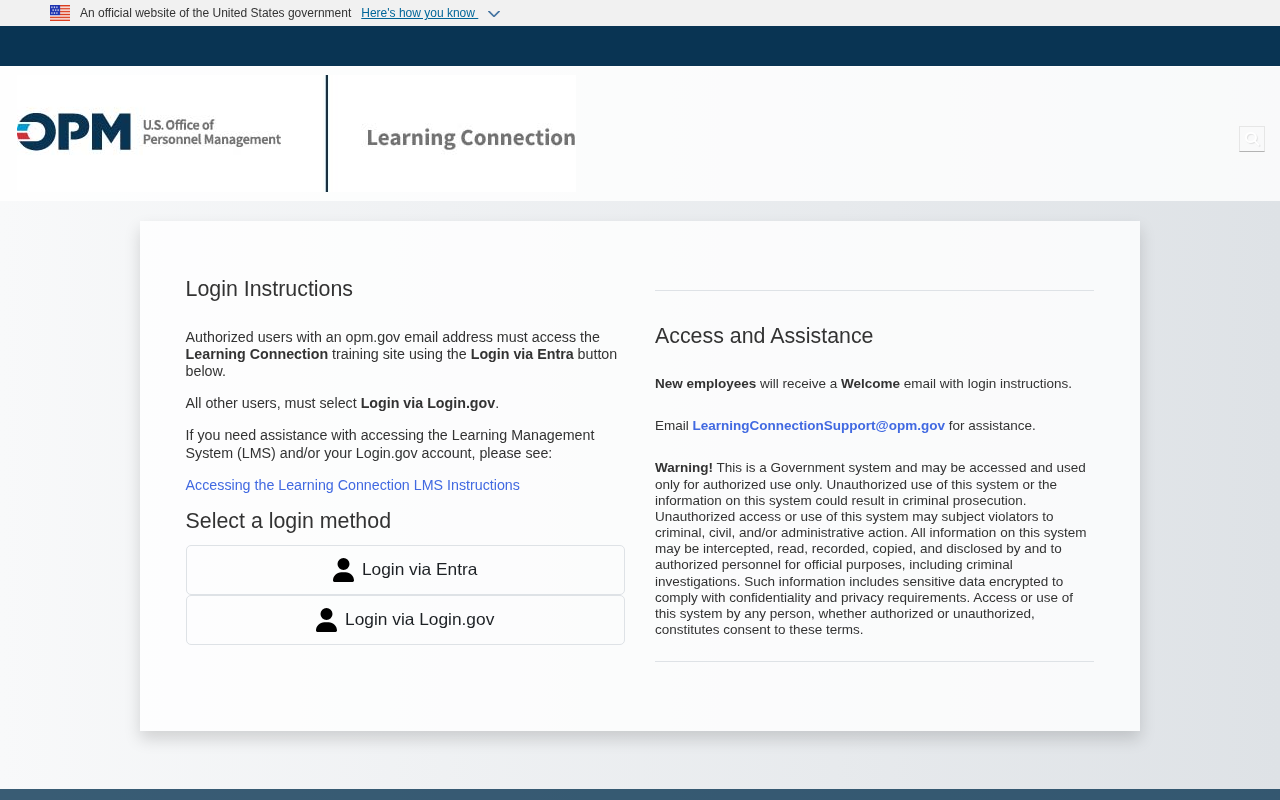
Task: Click the US flag icon in banner
Action: click(60, 13)
